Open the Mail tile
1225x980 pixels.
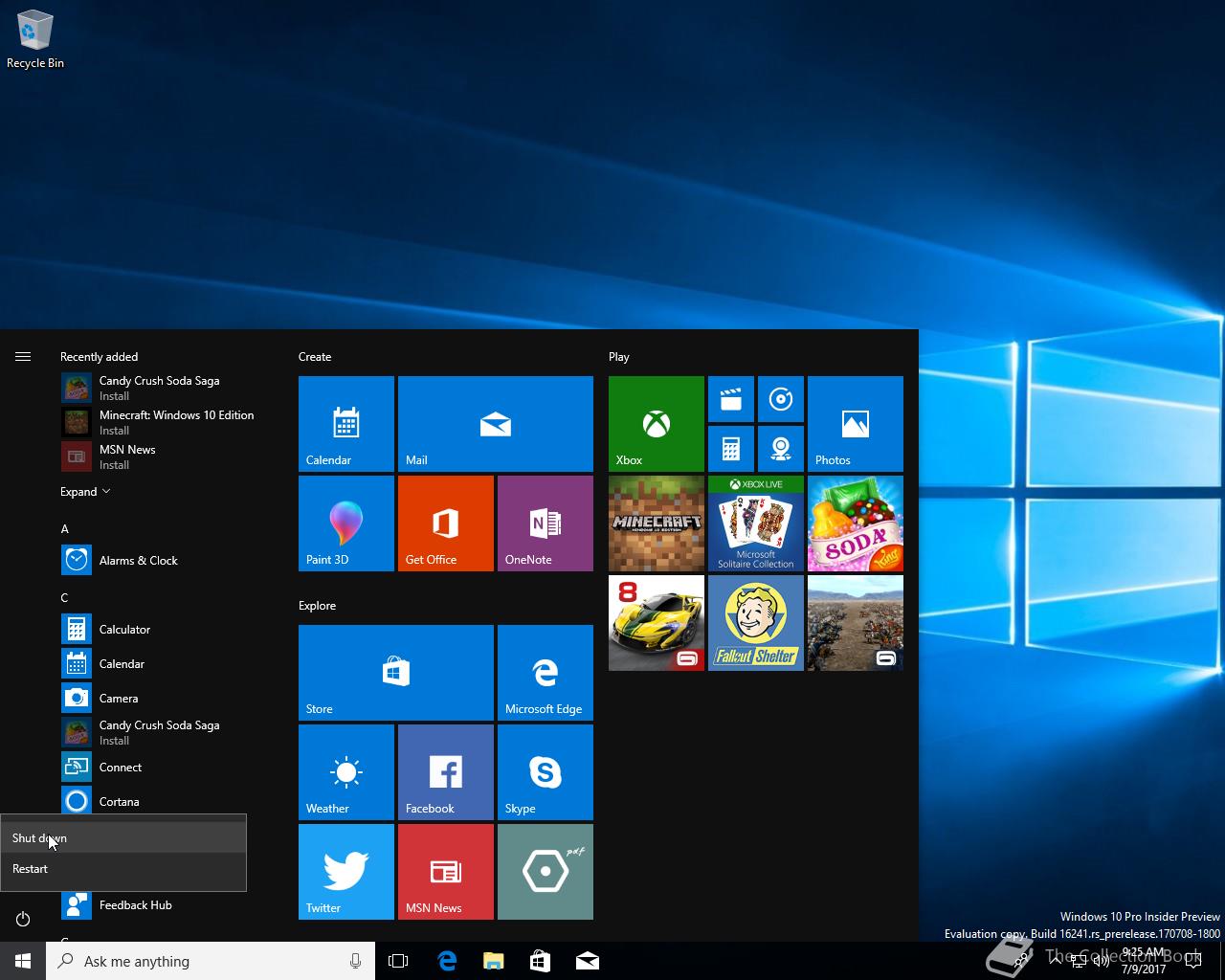coord(496,424)
